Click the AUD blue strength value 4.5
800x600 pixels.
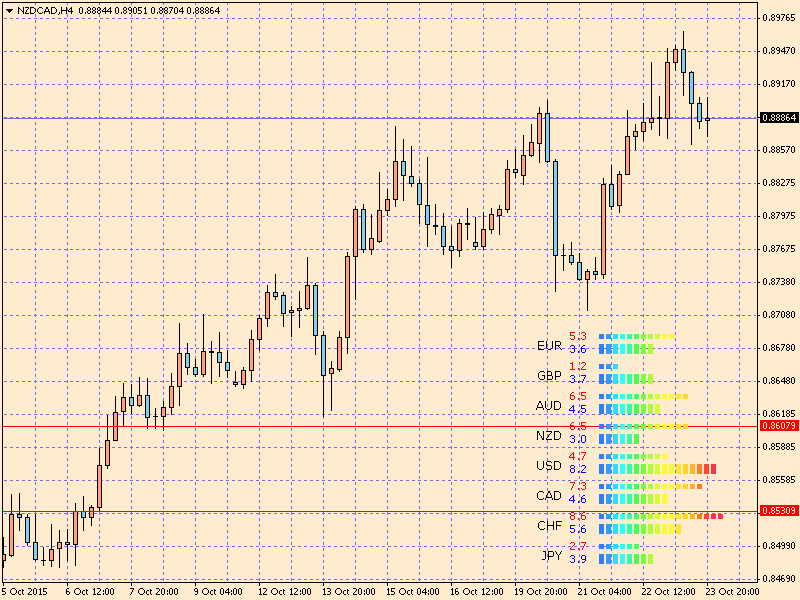pyautogui.click(x=578, y=409)
